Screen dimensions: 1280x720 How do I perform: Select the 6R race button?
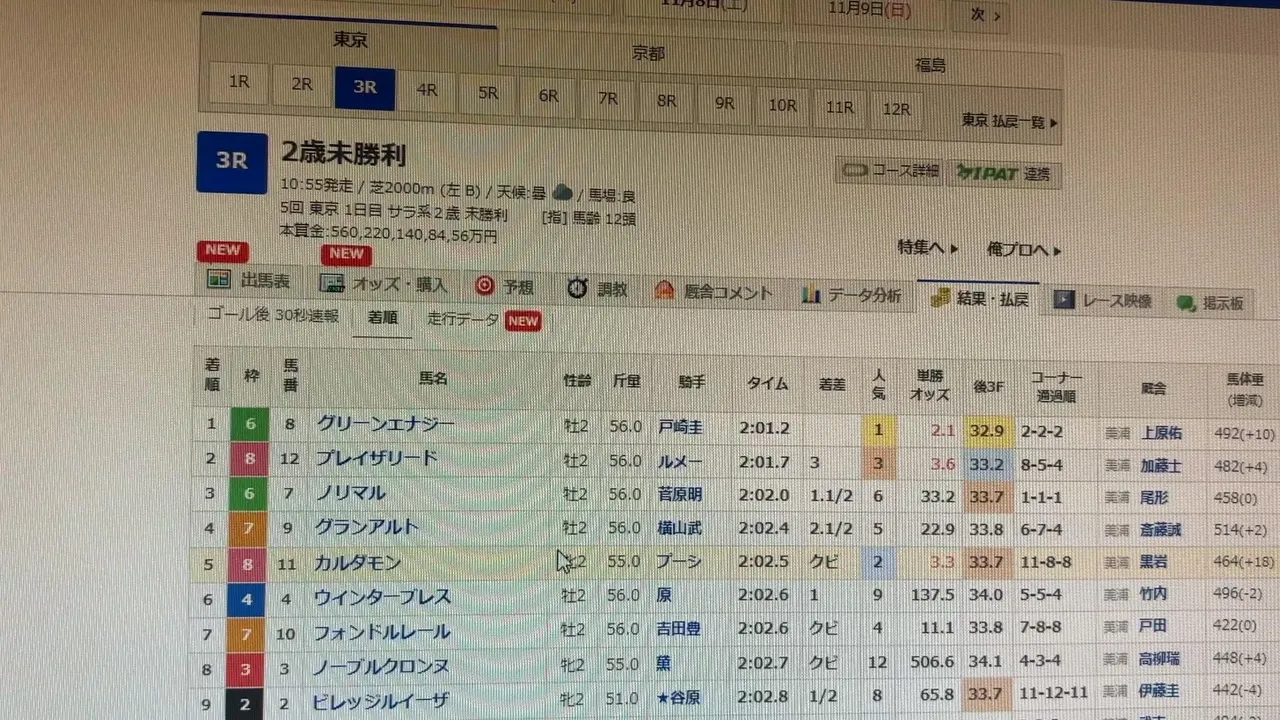coord(548,96)
